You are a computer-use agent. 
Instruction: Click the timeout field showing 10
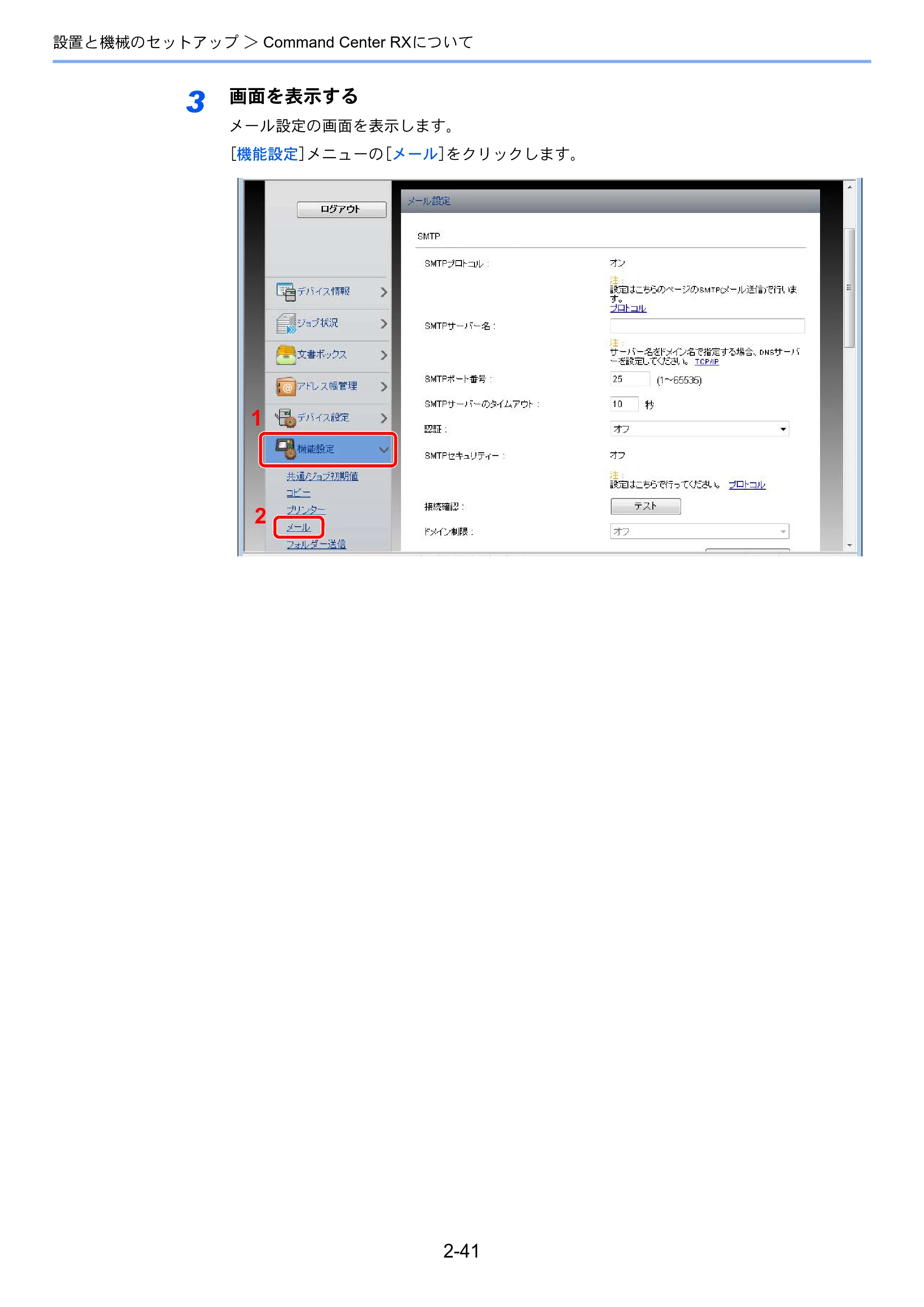[x=624, y=404]
